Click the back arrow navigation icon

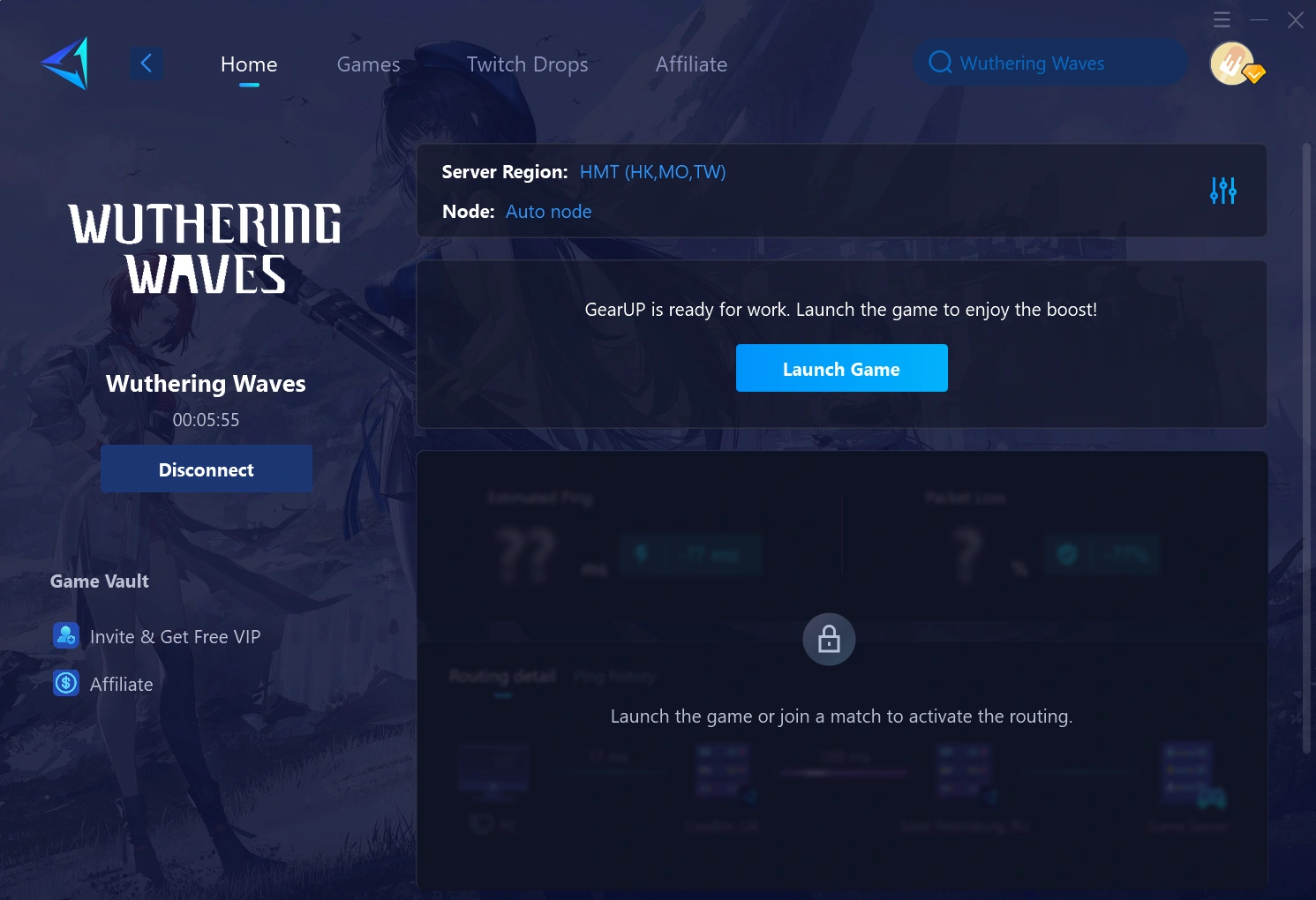pos(147,63)
